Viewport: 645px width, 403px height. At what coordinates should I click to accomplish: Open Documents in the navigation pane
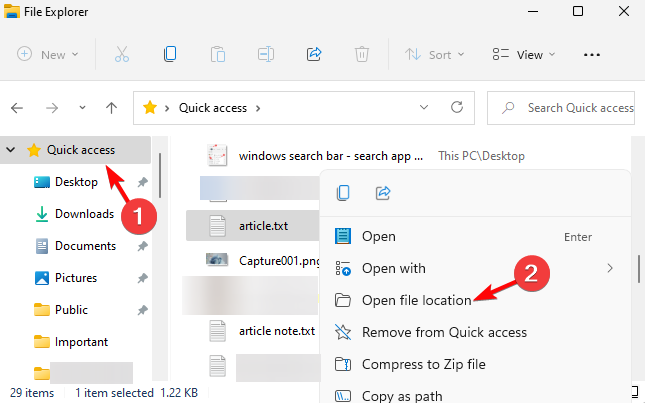click(85, 246)
